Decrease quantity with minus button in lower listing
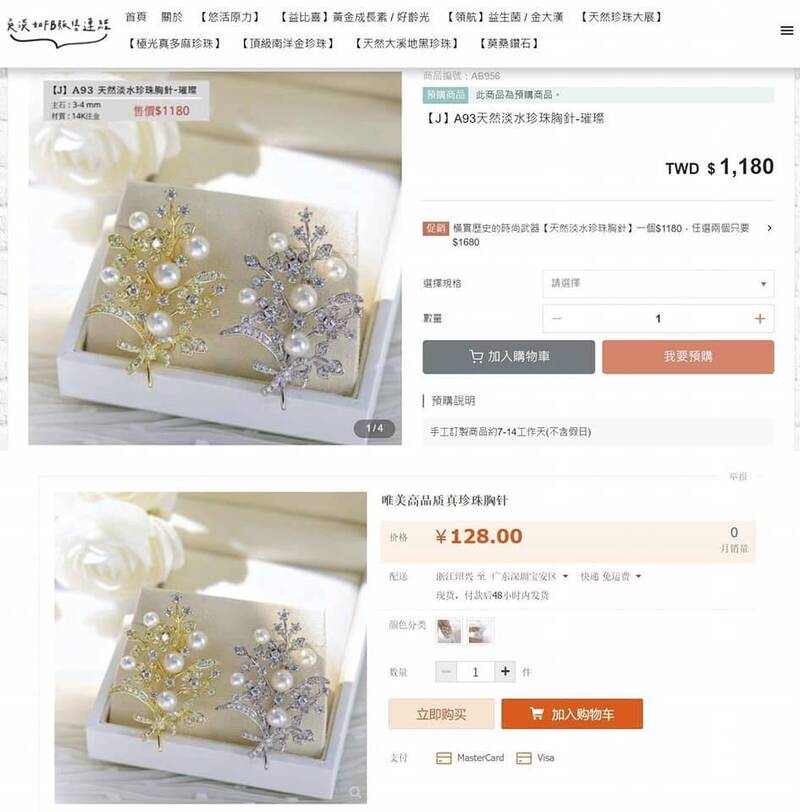 pos(445,672)
